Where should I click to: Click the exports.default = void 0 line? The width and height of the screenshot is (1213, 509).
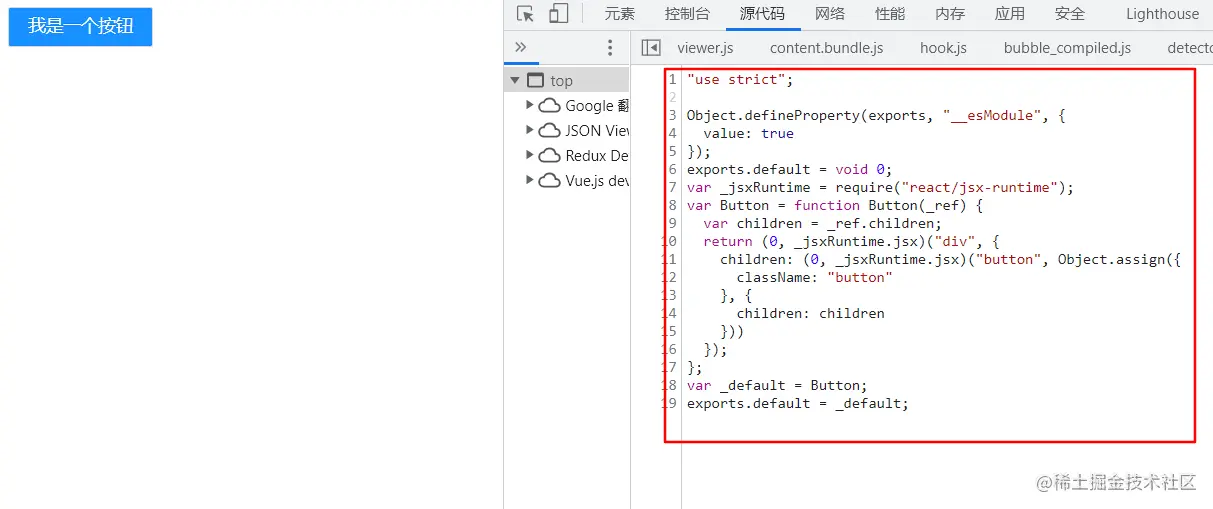(788, 169)
